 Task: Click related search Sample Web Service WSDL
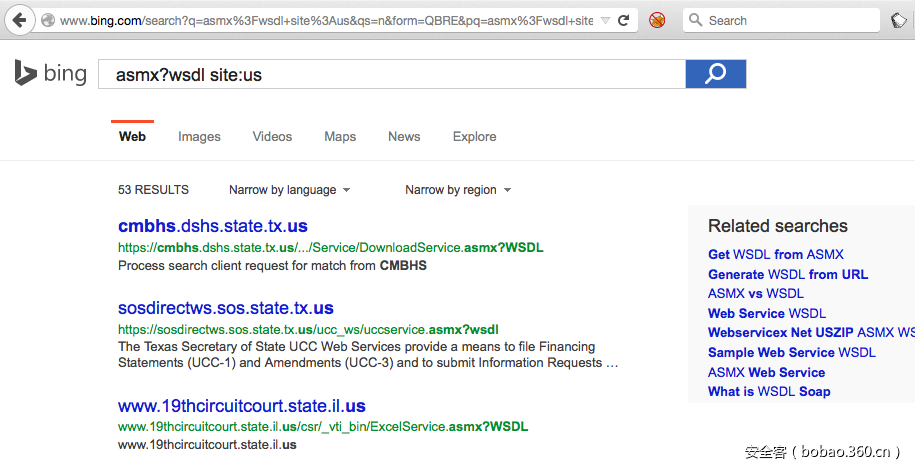(x=792, y=353)
